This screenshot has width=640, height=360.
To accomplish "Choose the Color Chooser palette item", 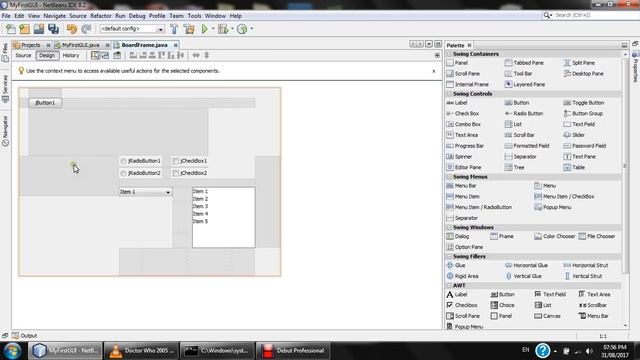I will pyautogui.click(x=555, y=236).
